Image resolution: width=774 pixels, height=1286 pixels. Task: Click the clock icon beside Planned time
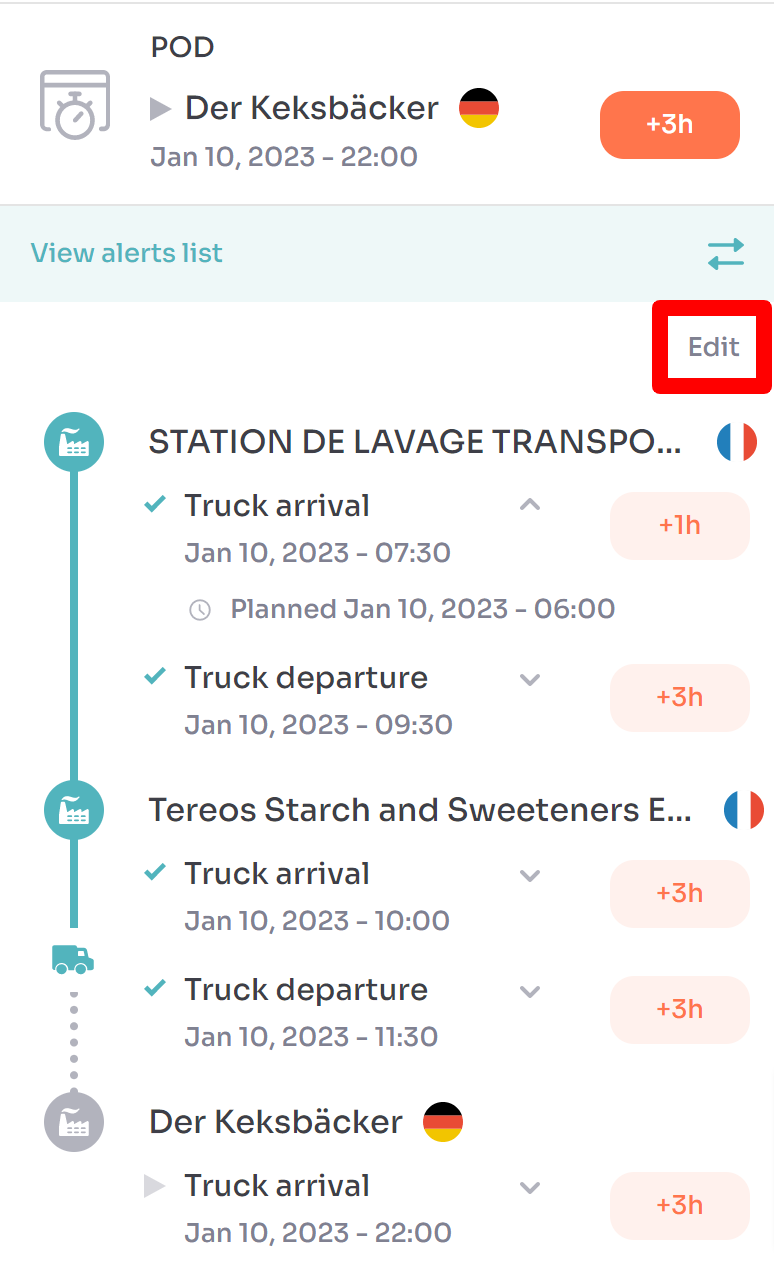click(200, 610)
